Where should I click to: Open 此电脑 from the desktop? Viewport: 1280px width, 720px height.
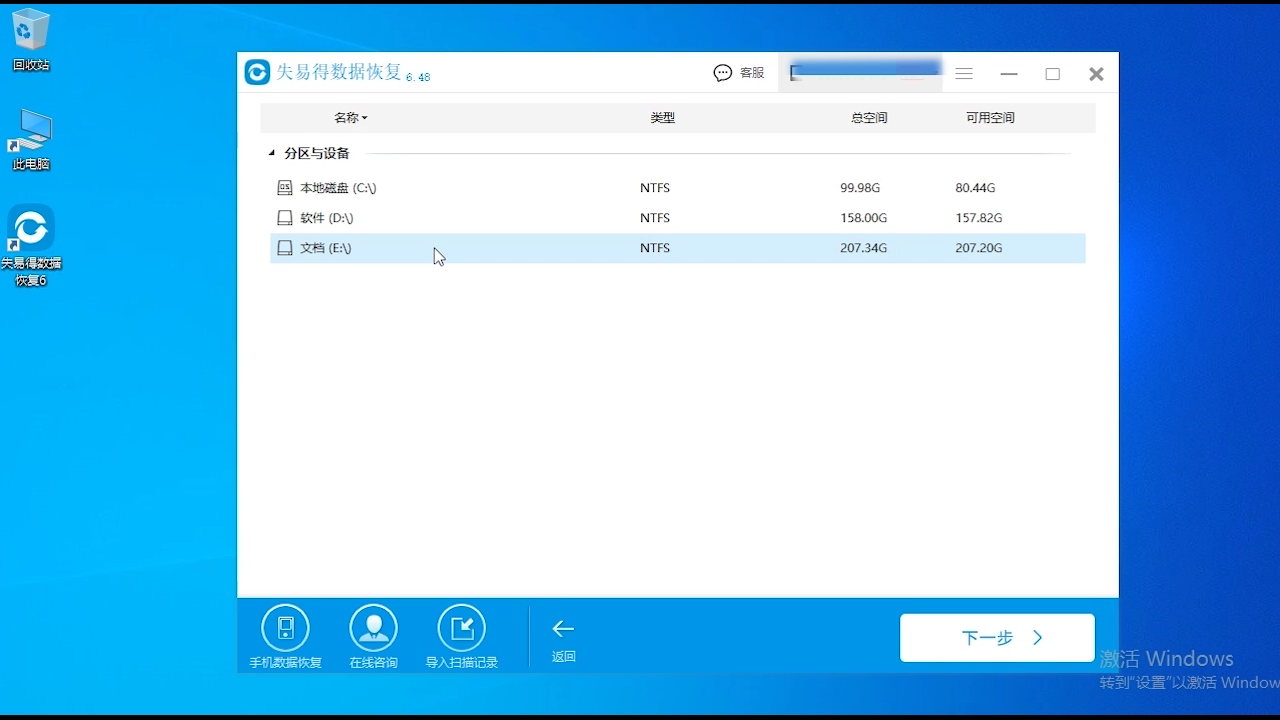coord(30,130)
